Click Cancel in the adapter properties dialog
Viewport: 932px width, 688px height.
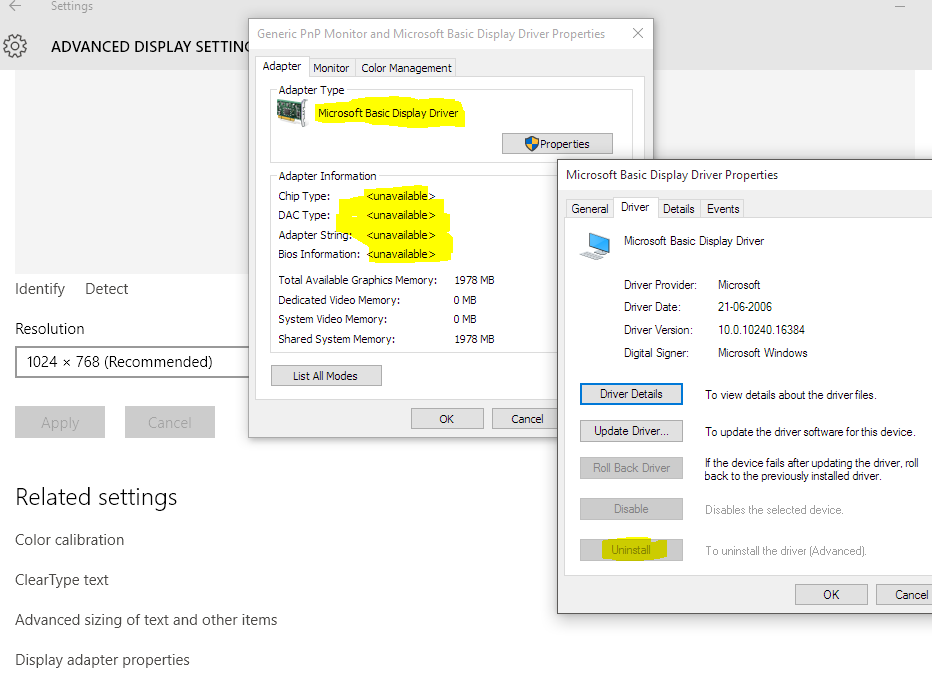tap(525, 419)
